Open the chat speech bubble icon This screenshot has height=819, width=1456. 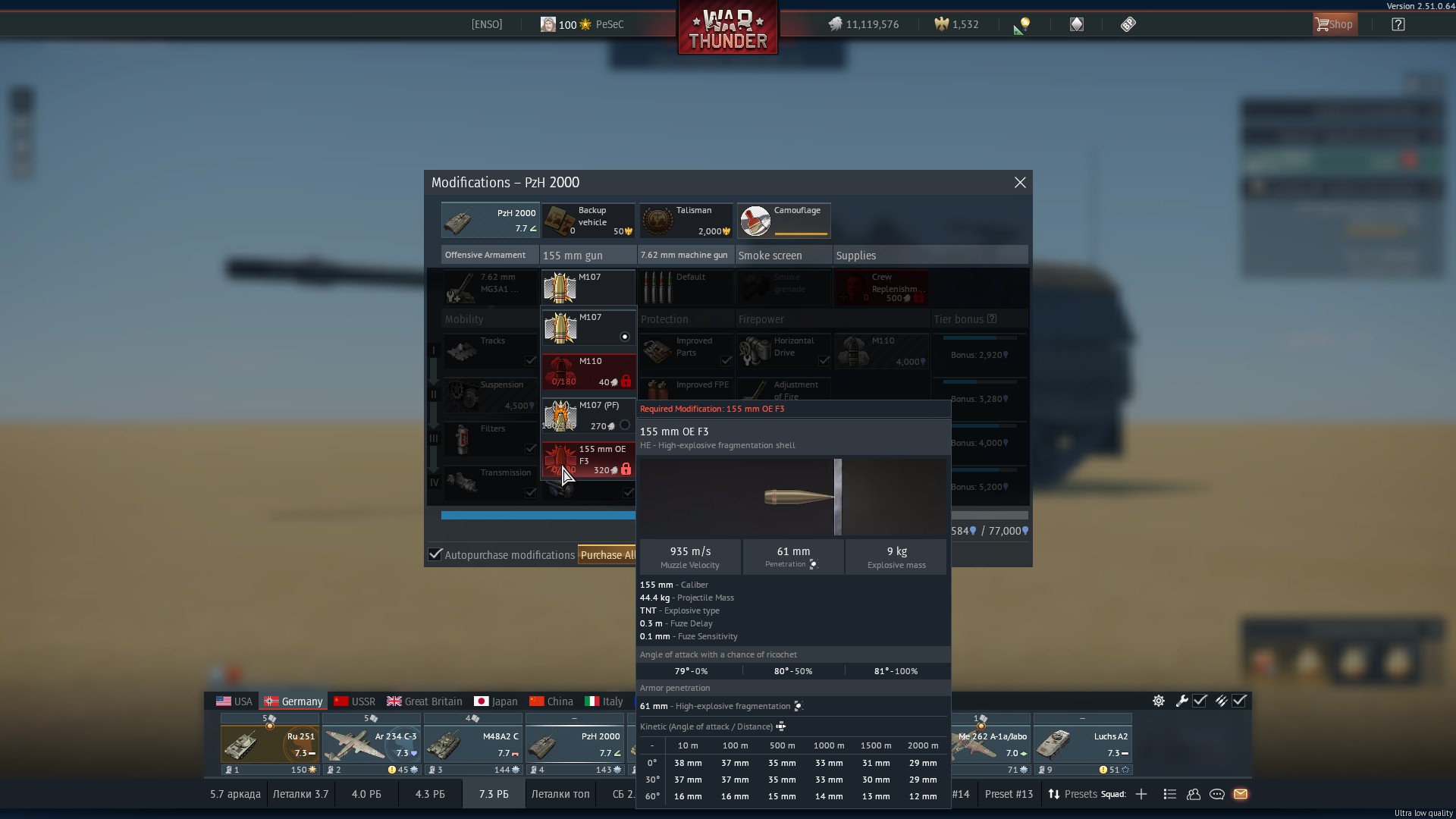click(1216, 794)
